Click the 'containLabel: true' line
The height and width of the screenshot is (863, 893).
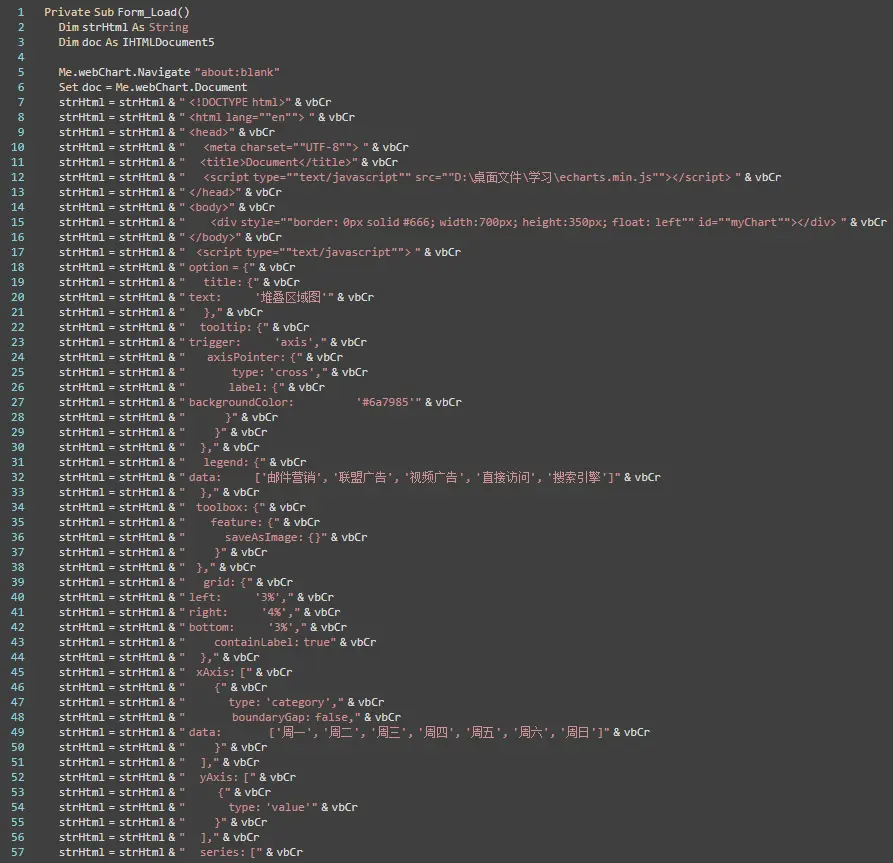pyautogui.click(x=217, y=642)
